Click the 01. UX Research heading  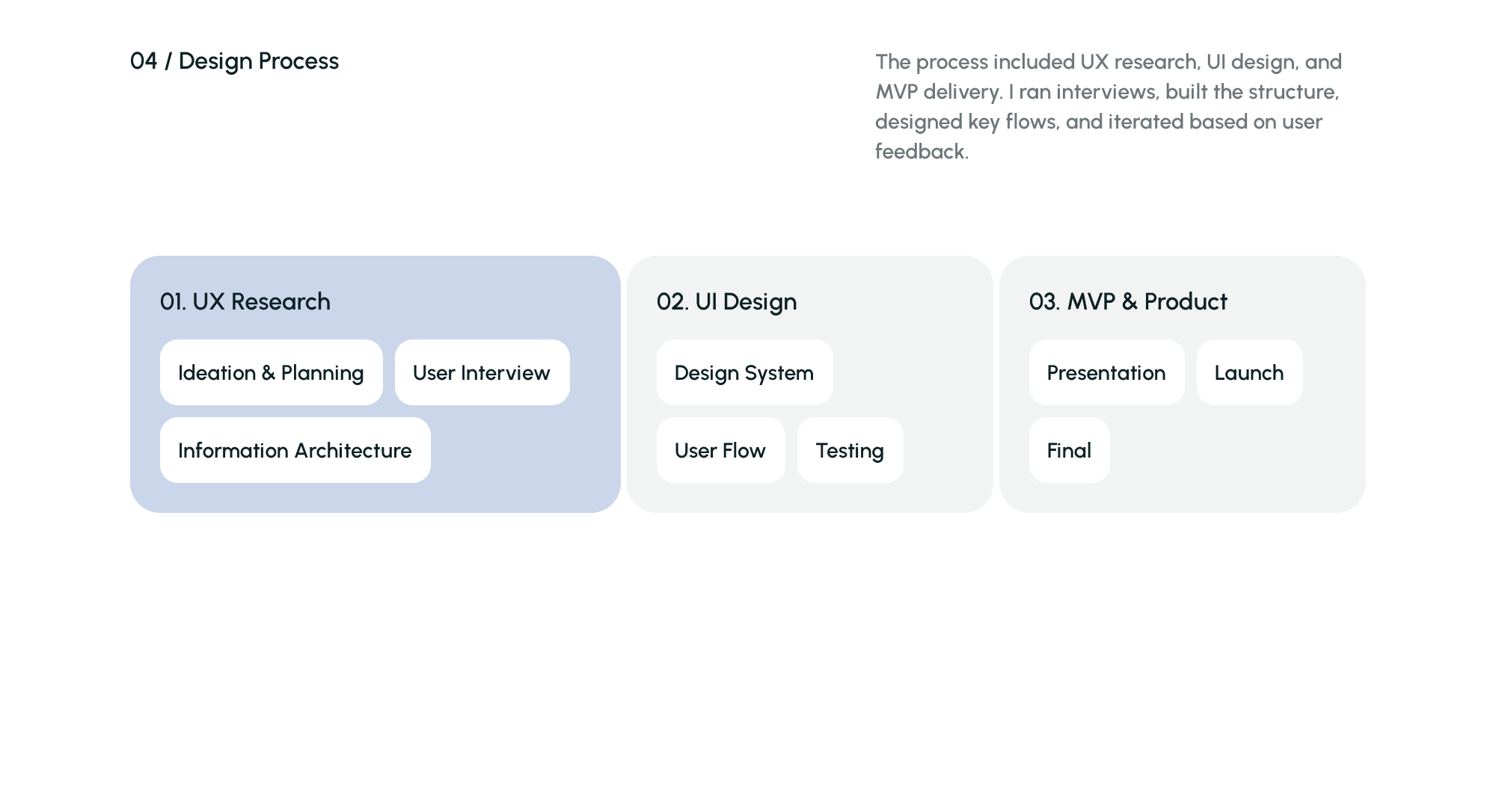tap(245, 301)
